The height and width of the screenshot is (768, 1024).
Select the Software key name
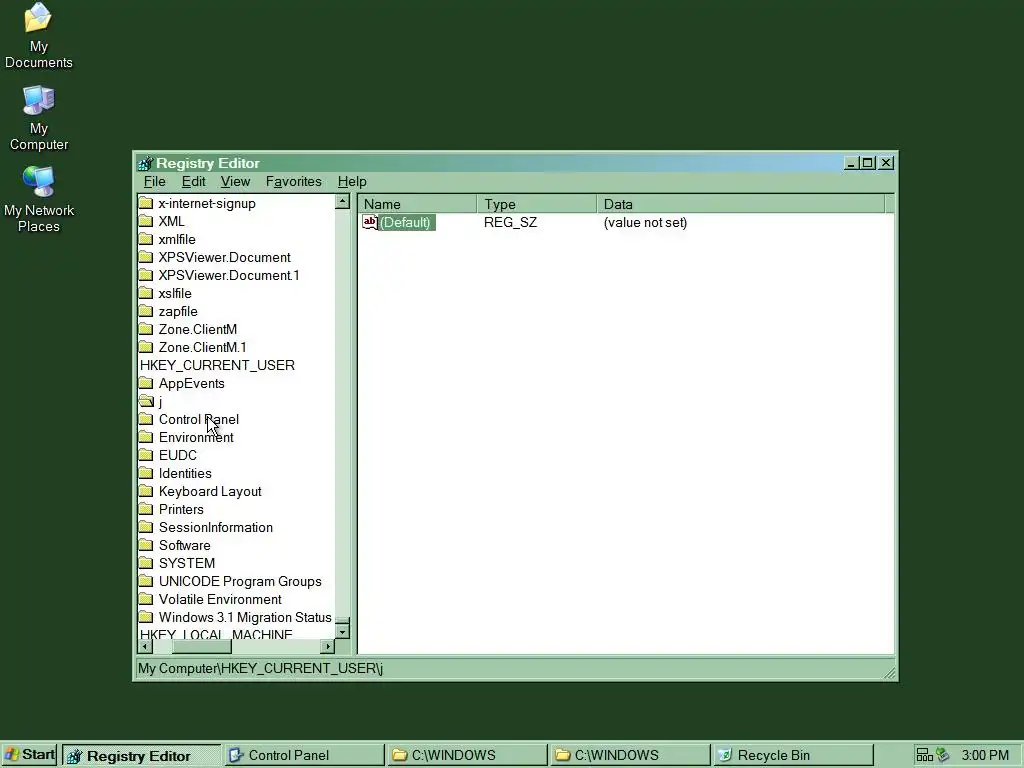(x=185, y=545)
